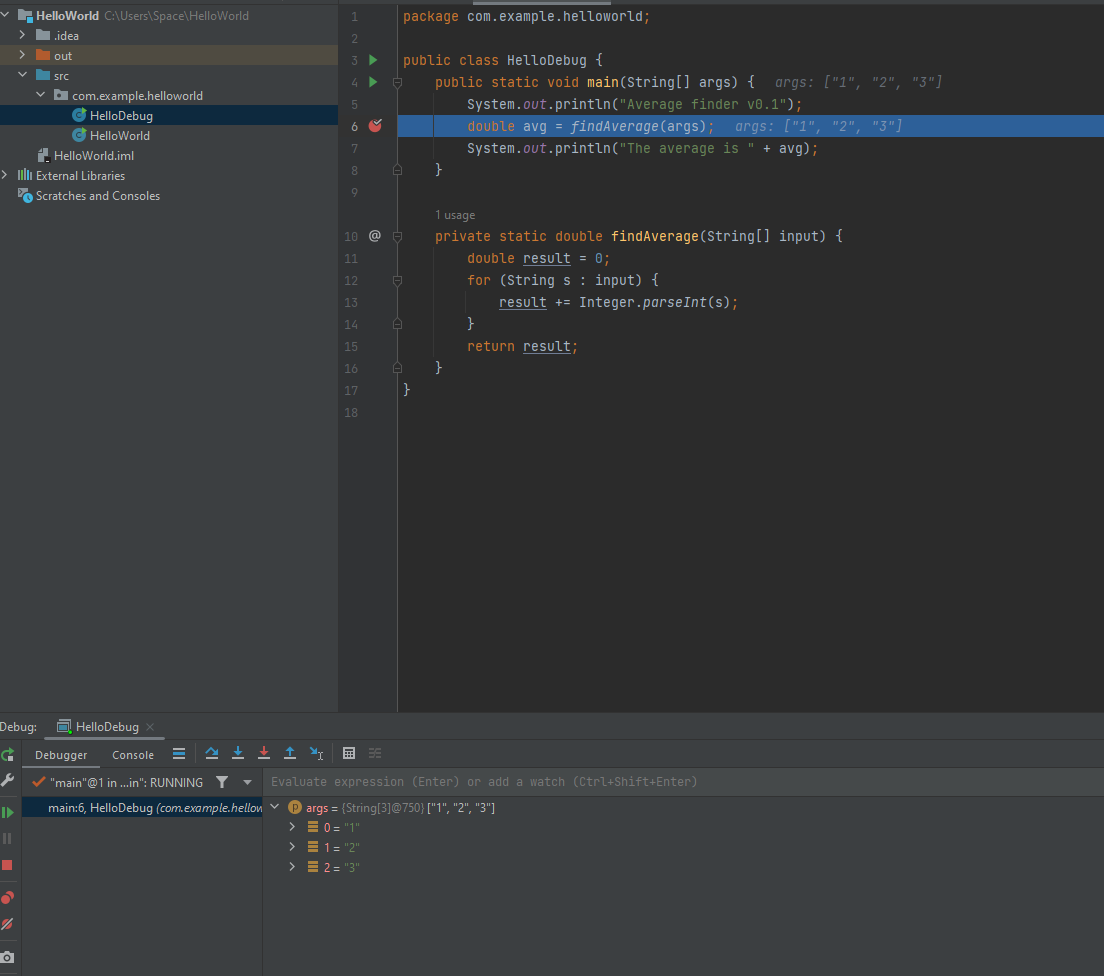Click the Step Out icon
The image size is (1104, 976).
289,753
